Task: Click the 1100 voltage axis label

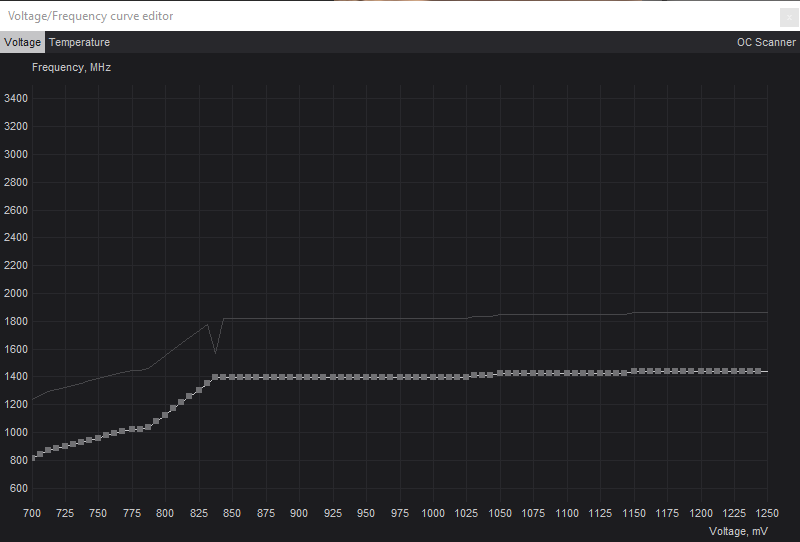Action: click(567, 513)
